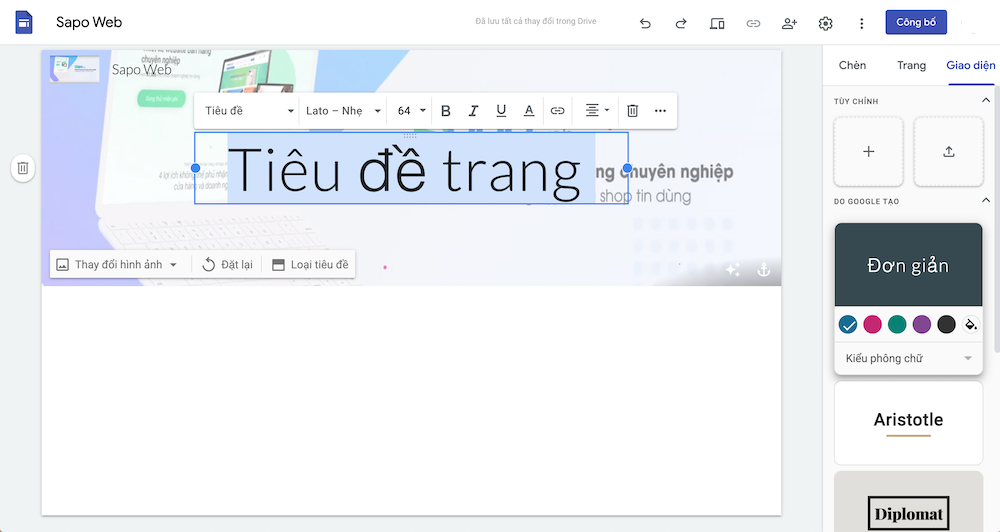Choose the Đơn giản theme card
Screen dimensions: 1000x532
pos(909,265)
